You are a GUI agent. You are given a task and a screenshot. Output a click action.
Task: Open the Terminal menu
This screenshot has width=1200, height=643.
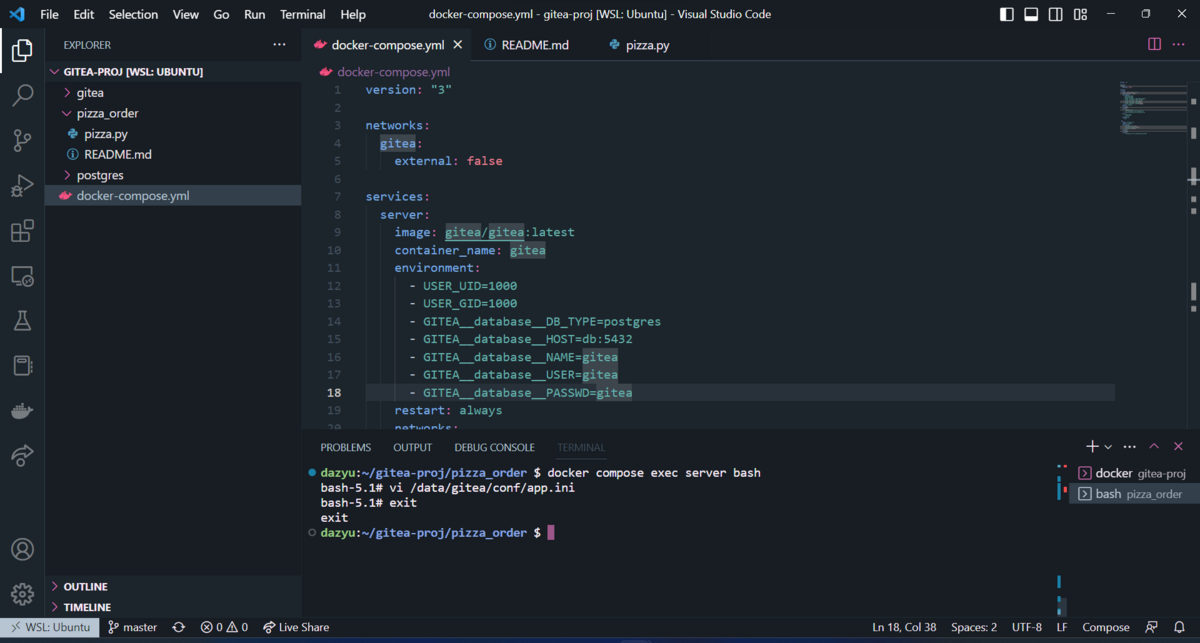tap(302, 14)
